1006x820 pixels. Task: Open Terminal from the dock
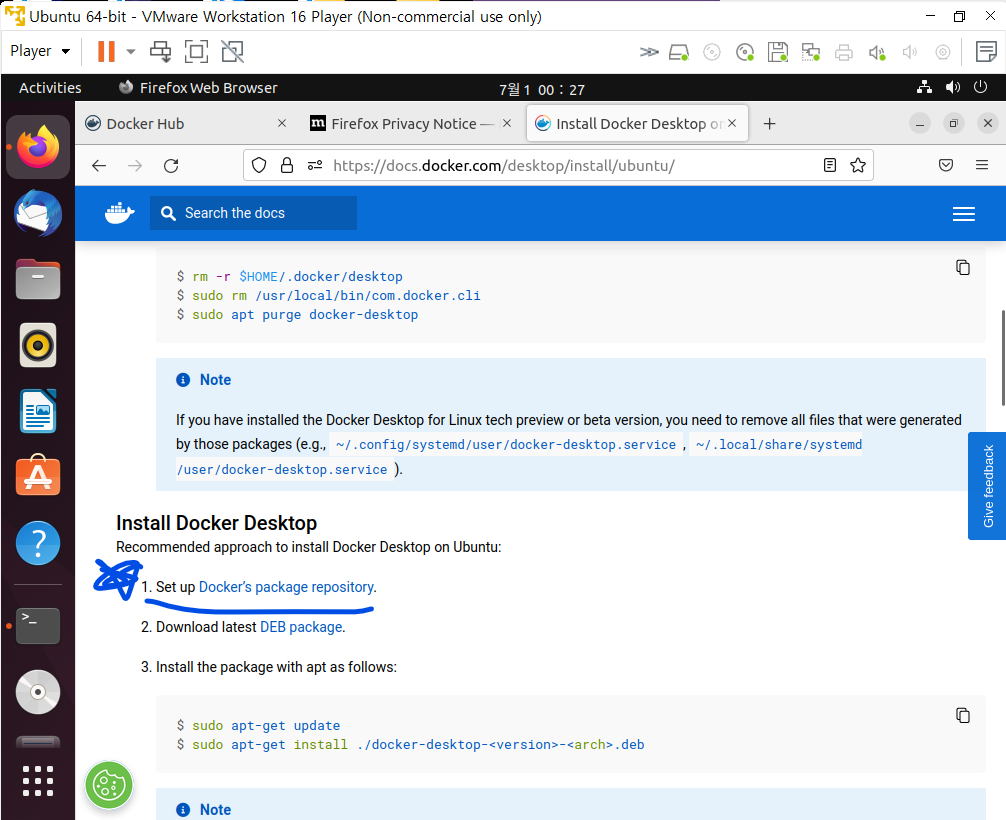pos(38,626)
